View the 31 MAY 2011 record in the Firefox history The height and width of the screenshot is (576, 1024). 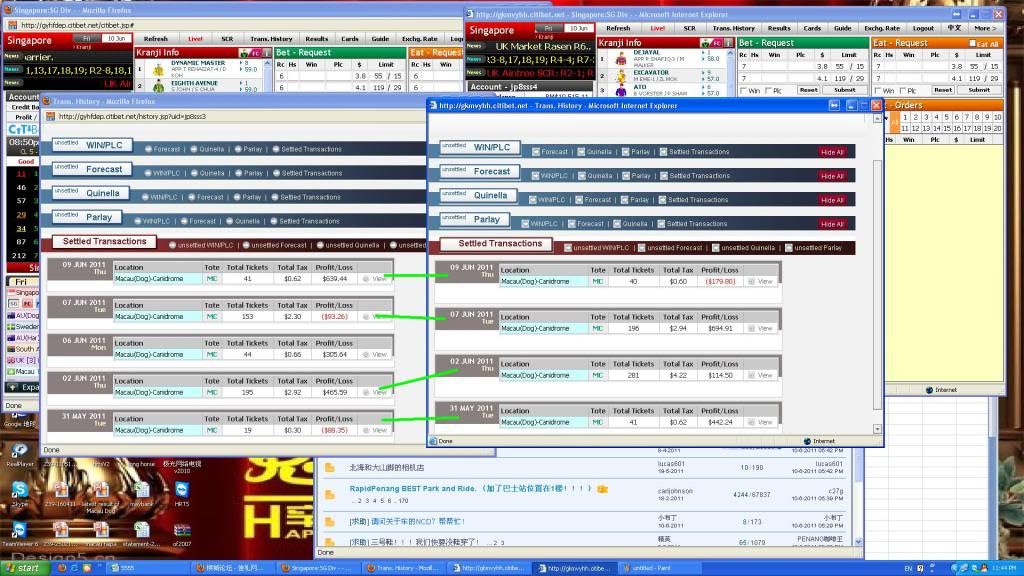tap(376, 430)
